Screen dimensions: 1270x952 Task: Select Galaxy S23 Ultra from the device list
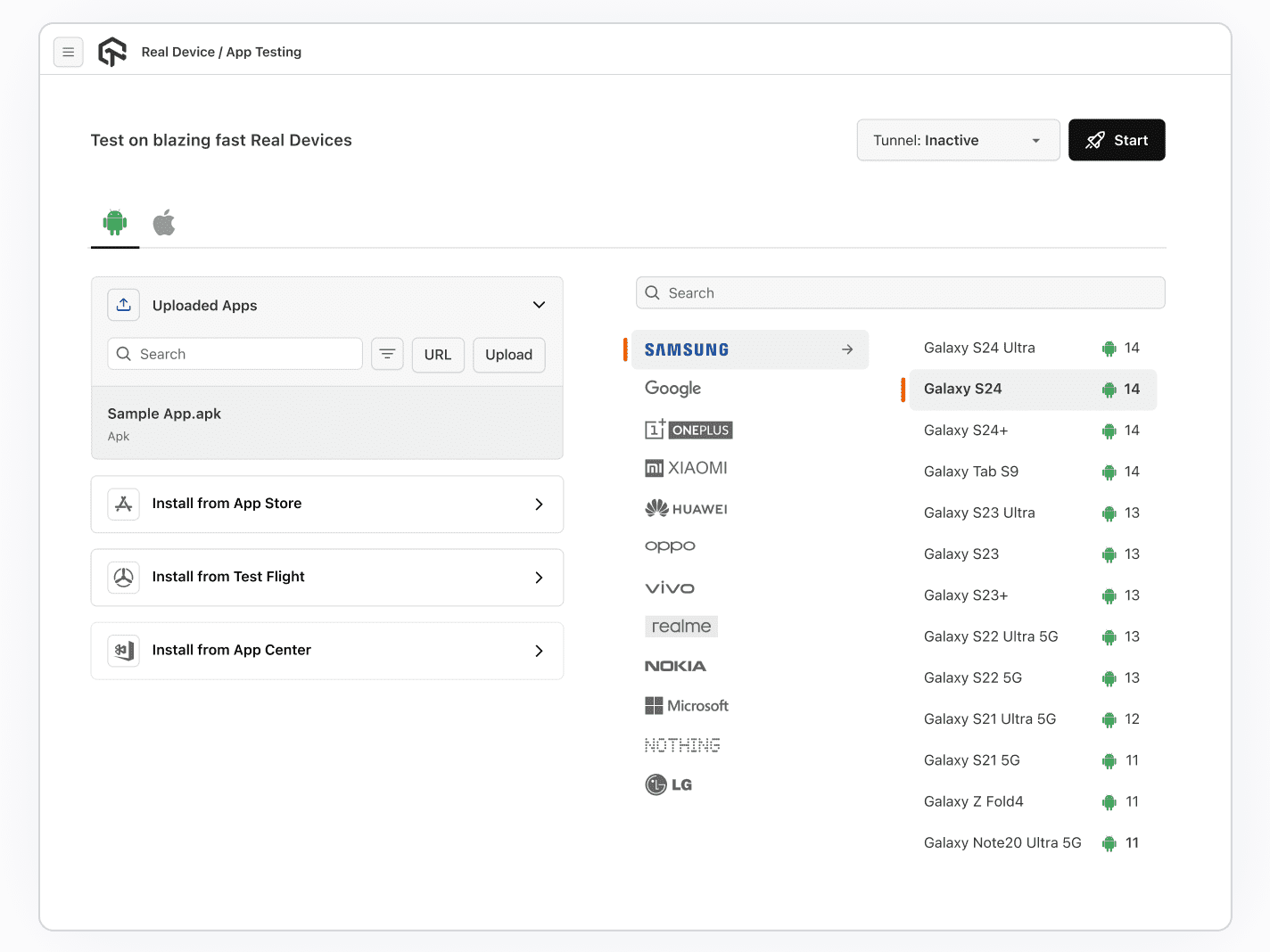[979, 513]
